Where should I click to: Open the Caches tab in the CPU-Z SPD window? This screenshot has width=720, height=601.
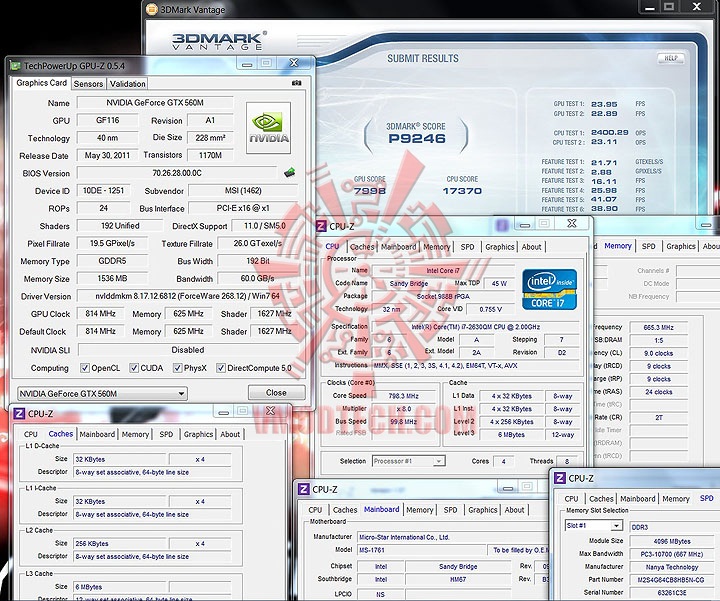601,499
